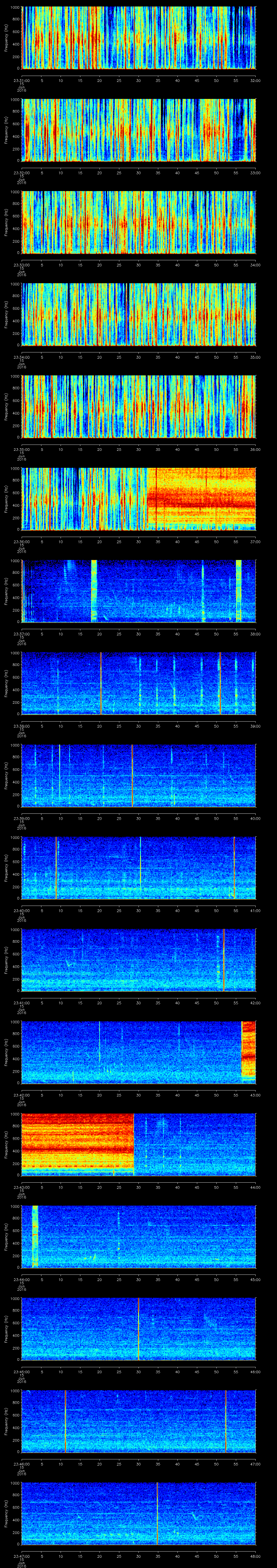Image resolution: width=277 pixels, height=1568 pixels.
Task: Click the spectrogram panel starting at 23:34:00
Action: pyautogui.click(x=139, y=315)
